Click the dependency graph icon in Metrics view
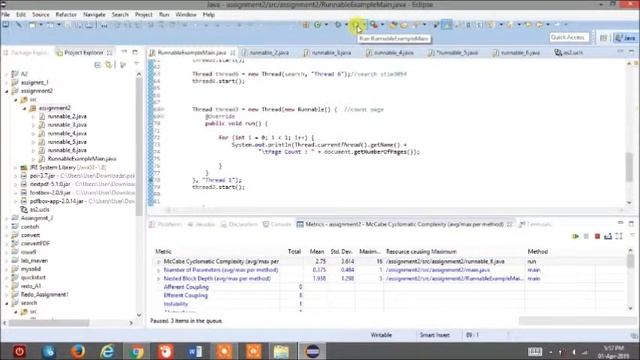 click(x=619, y=236)
